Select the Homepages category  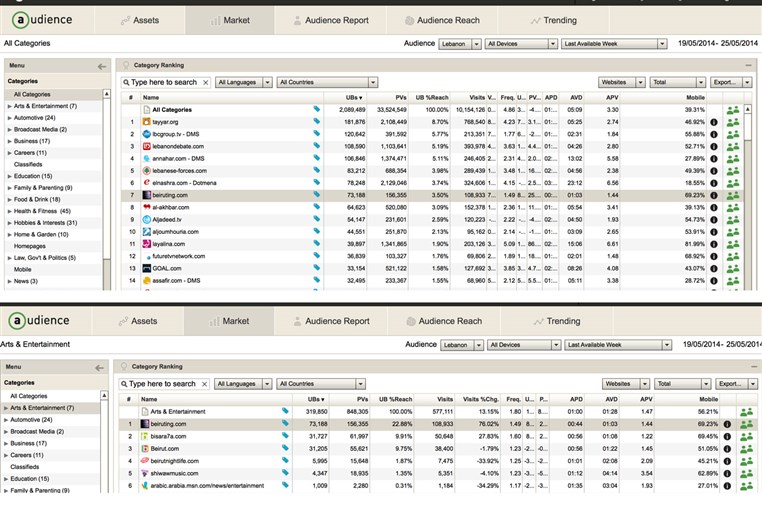click(30, 246)
